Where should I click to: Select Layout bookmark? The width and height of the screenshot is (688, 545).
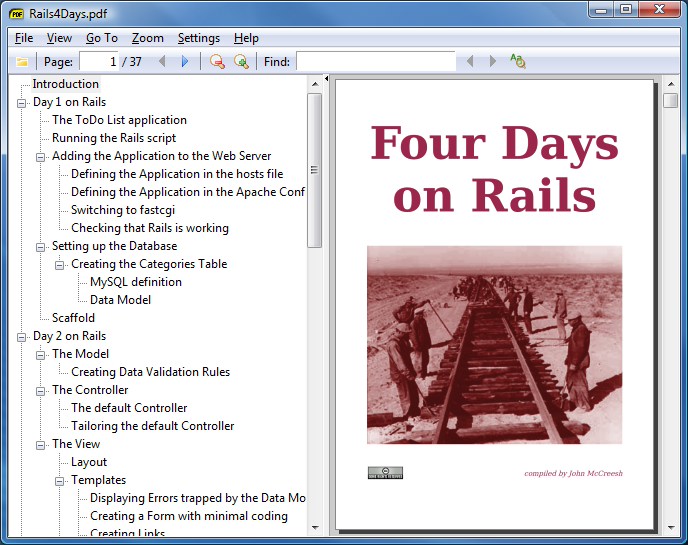89,462
